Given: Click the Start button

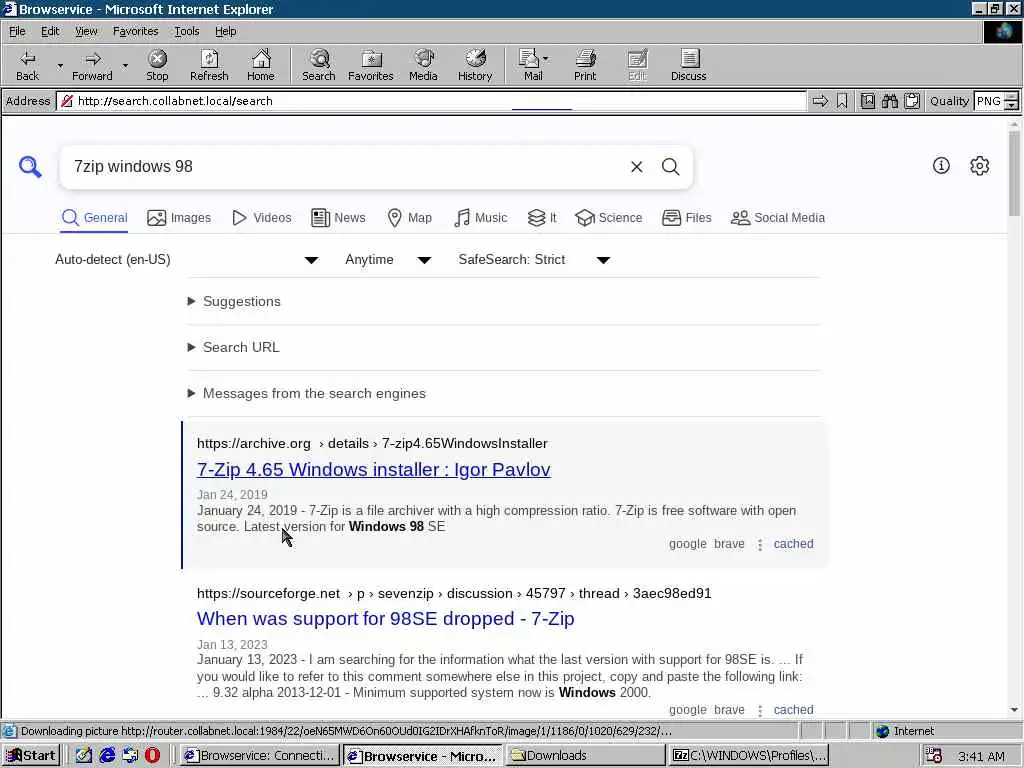Looking at the screenshot, I should pyautogui.click(x=31, y=756).
